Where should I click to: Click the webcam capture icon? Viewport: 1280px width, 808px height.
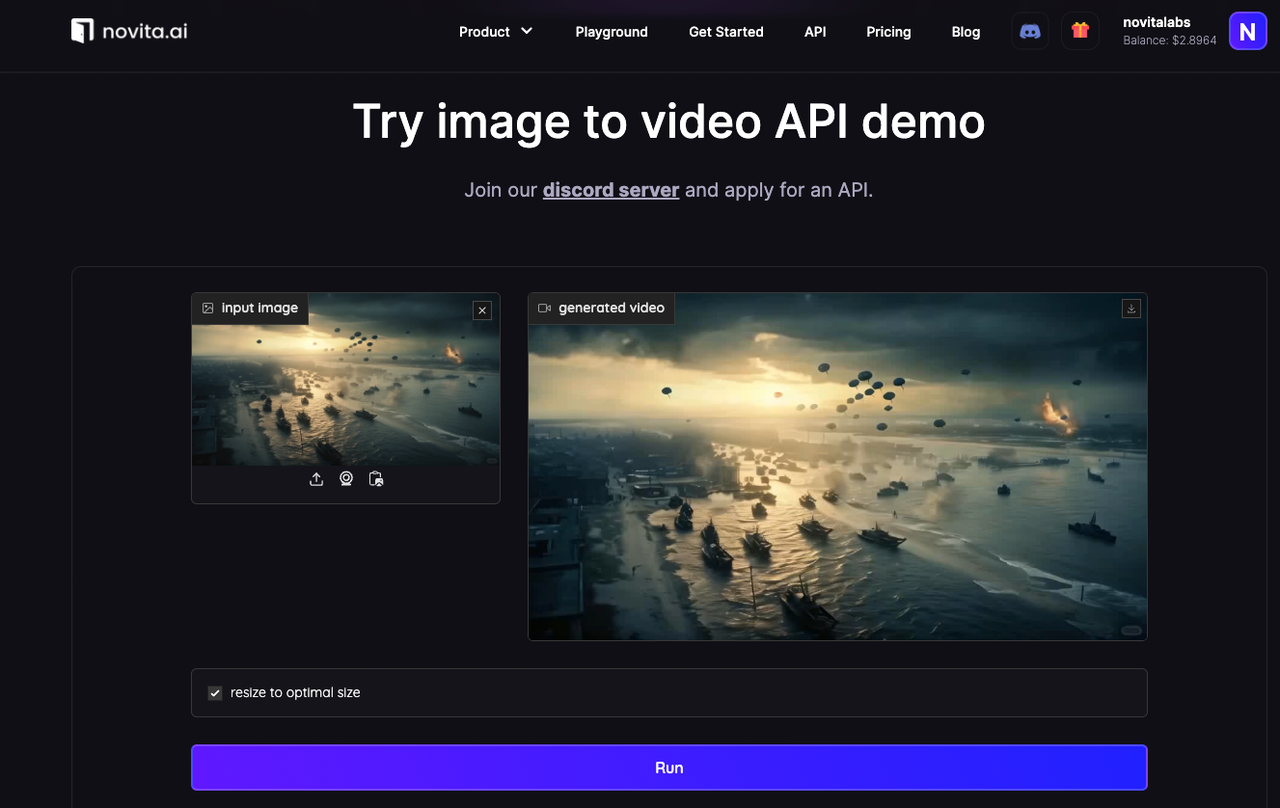(346, 479)
